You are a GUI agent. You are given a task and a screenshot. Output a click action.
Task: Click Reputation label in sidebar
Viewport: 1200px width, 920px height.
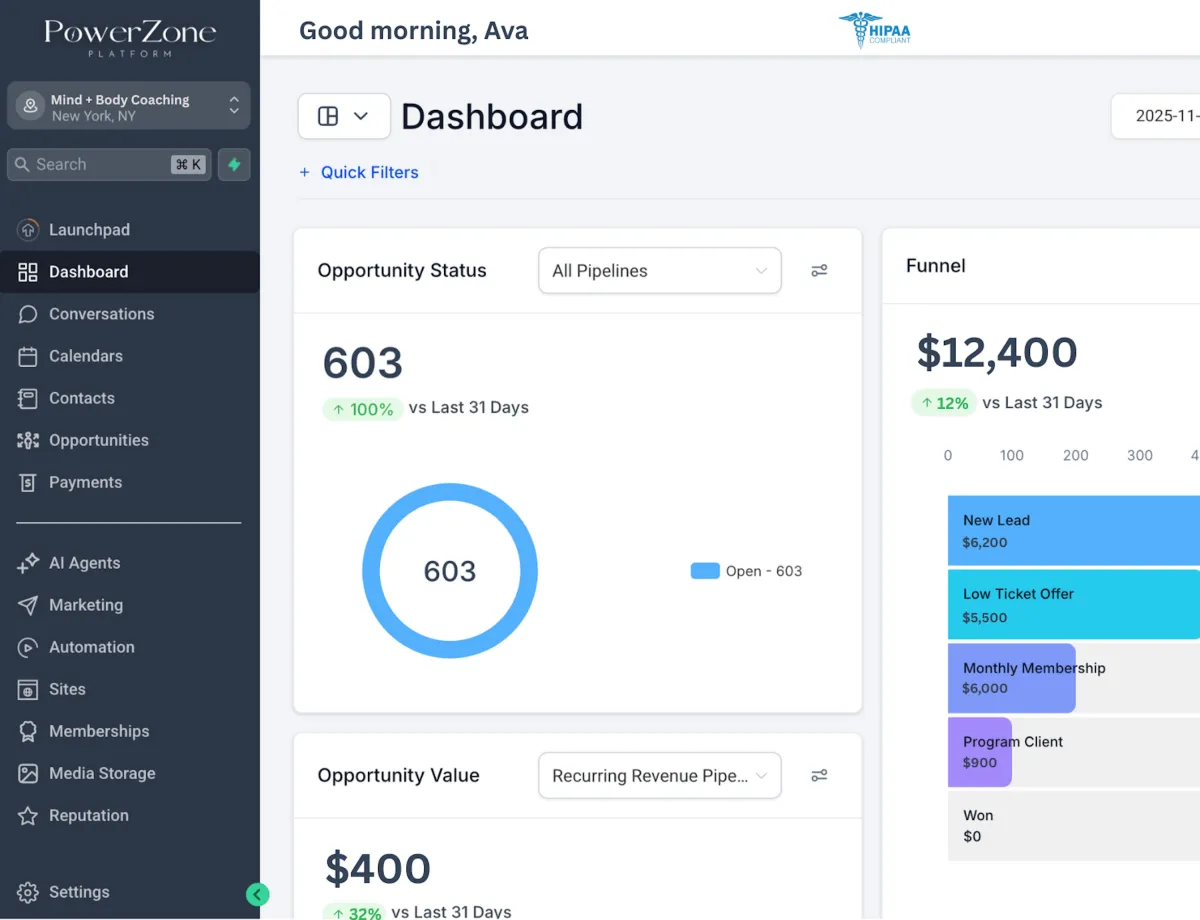point(89,815)
